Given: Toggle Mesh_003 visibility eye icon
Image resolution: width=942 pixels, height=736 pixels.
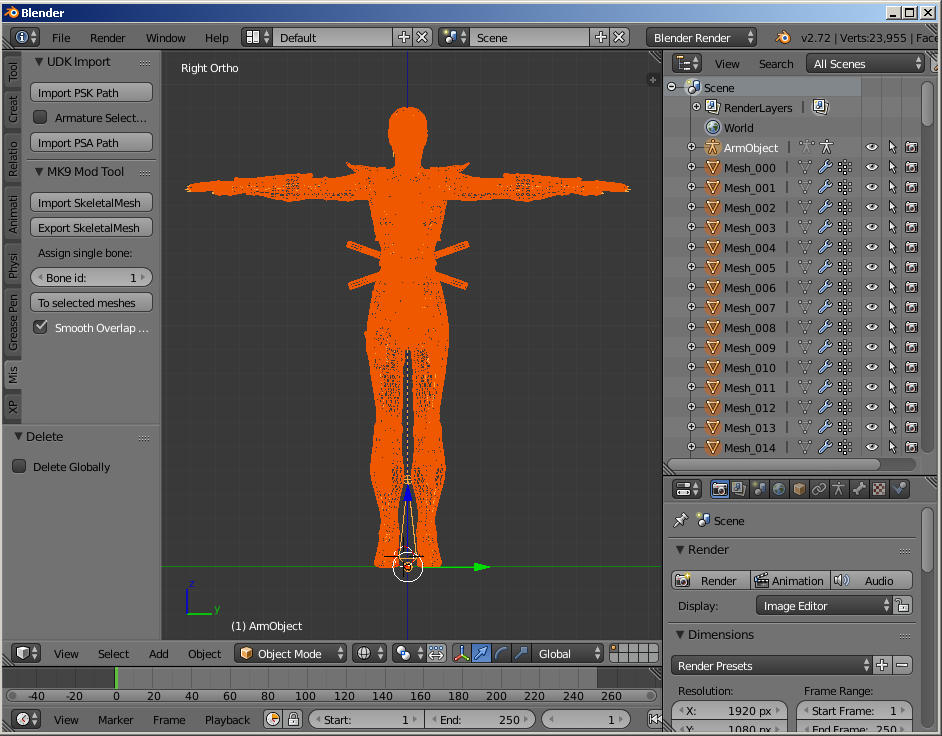Looking at the screenshot, I should [870, 227].
